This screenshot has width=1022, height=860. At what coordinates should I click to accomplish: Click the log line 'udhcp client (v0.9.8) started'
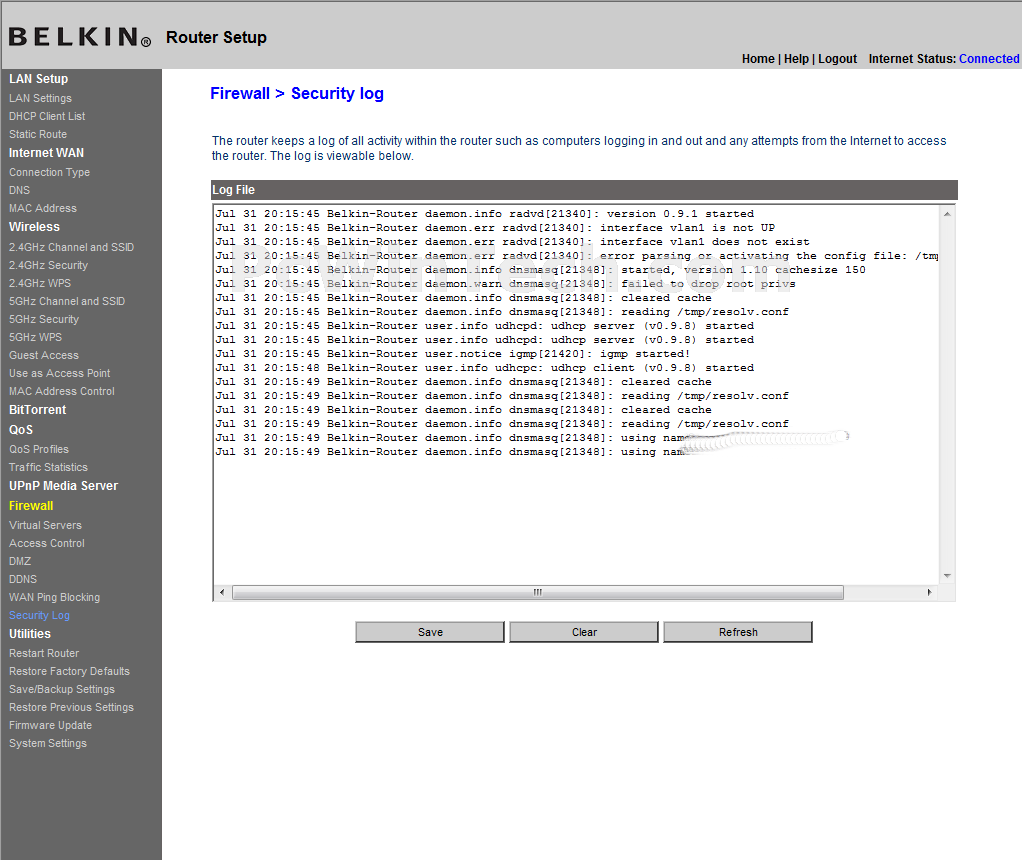coord(484,368)
